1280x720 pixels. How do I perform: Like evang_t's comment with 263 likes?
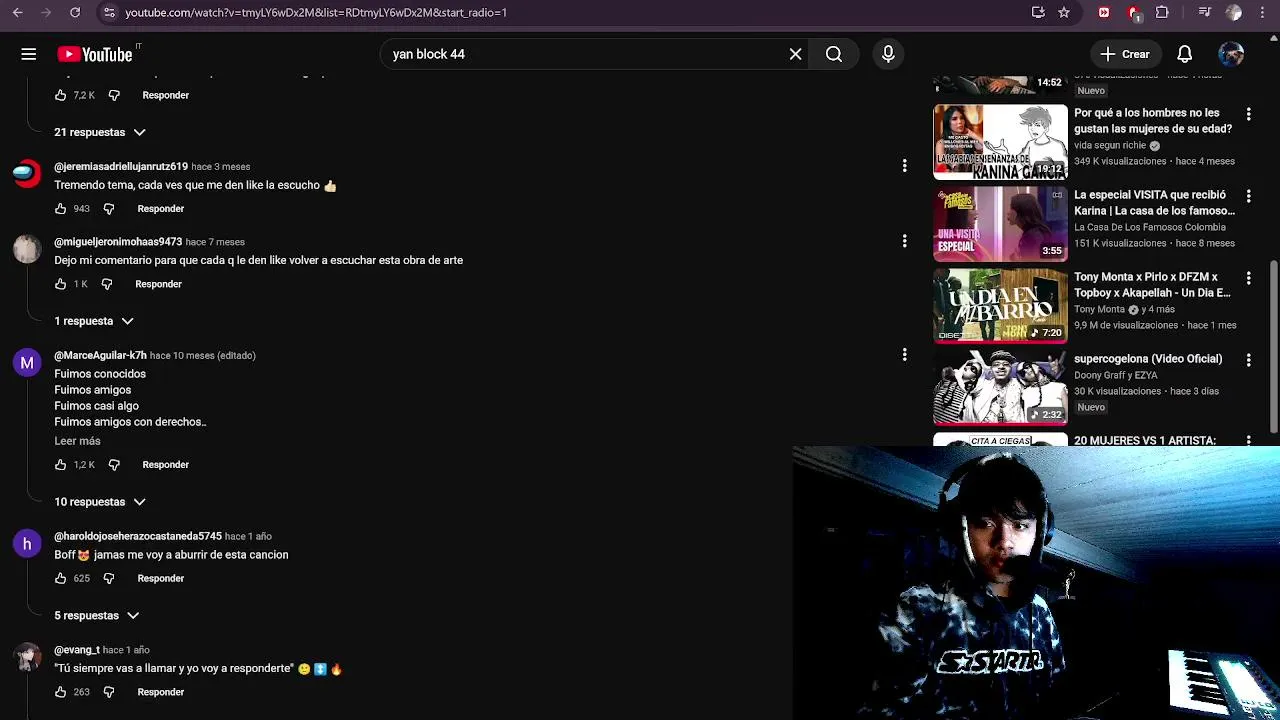(60, 692)
